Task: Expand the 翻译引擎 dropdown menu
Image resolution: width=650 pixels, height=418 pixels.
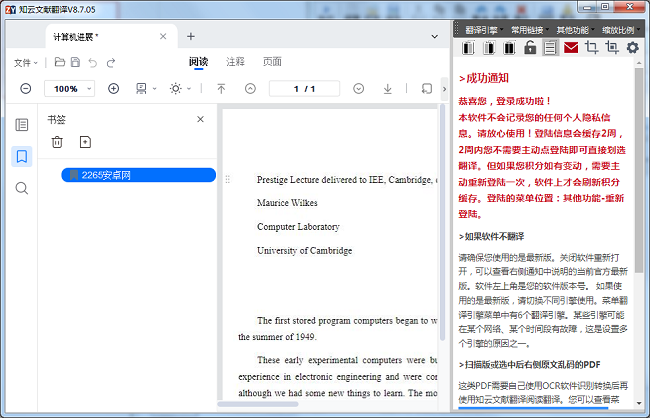Action: tap(483, 30)
